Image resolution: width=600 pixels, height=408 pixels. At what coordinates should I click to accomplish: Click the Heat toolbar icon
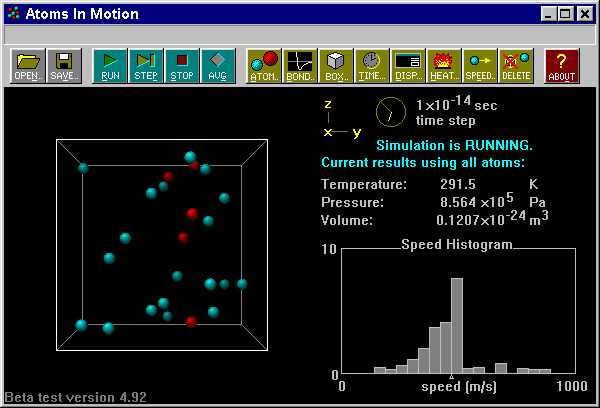point(444,65)
